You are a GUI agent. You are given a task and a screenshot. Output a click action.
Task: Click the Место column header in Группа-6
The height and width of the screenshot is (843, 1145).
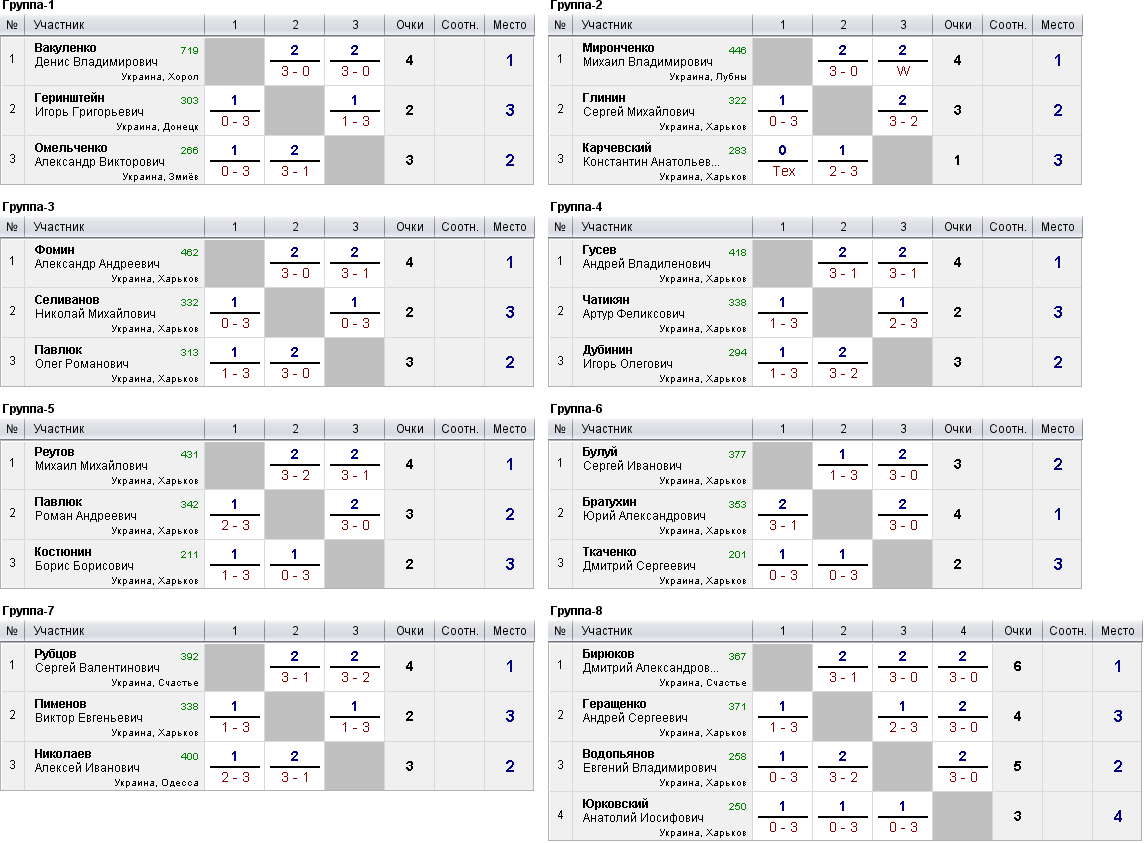click(x=1057, y=429)
